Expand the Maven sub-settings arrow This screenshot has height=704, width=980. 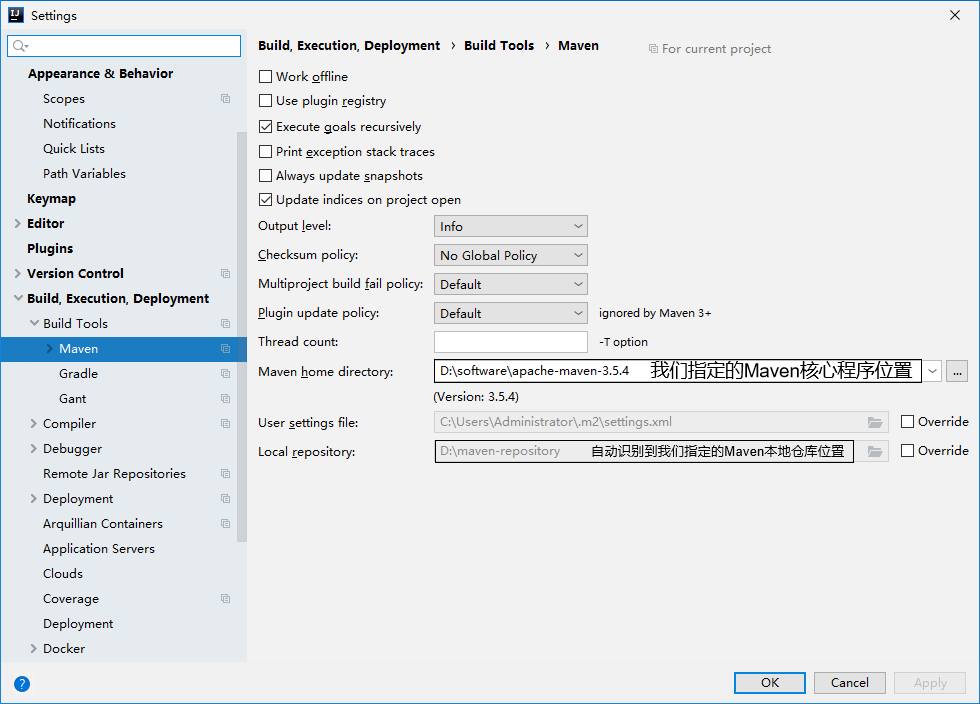pyautogui.click(x=49, y=348)
